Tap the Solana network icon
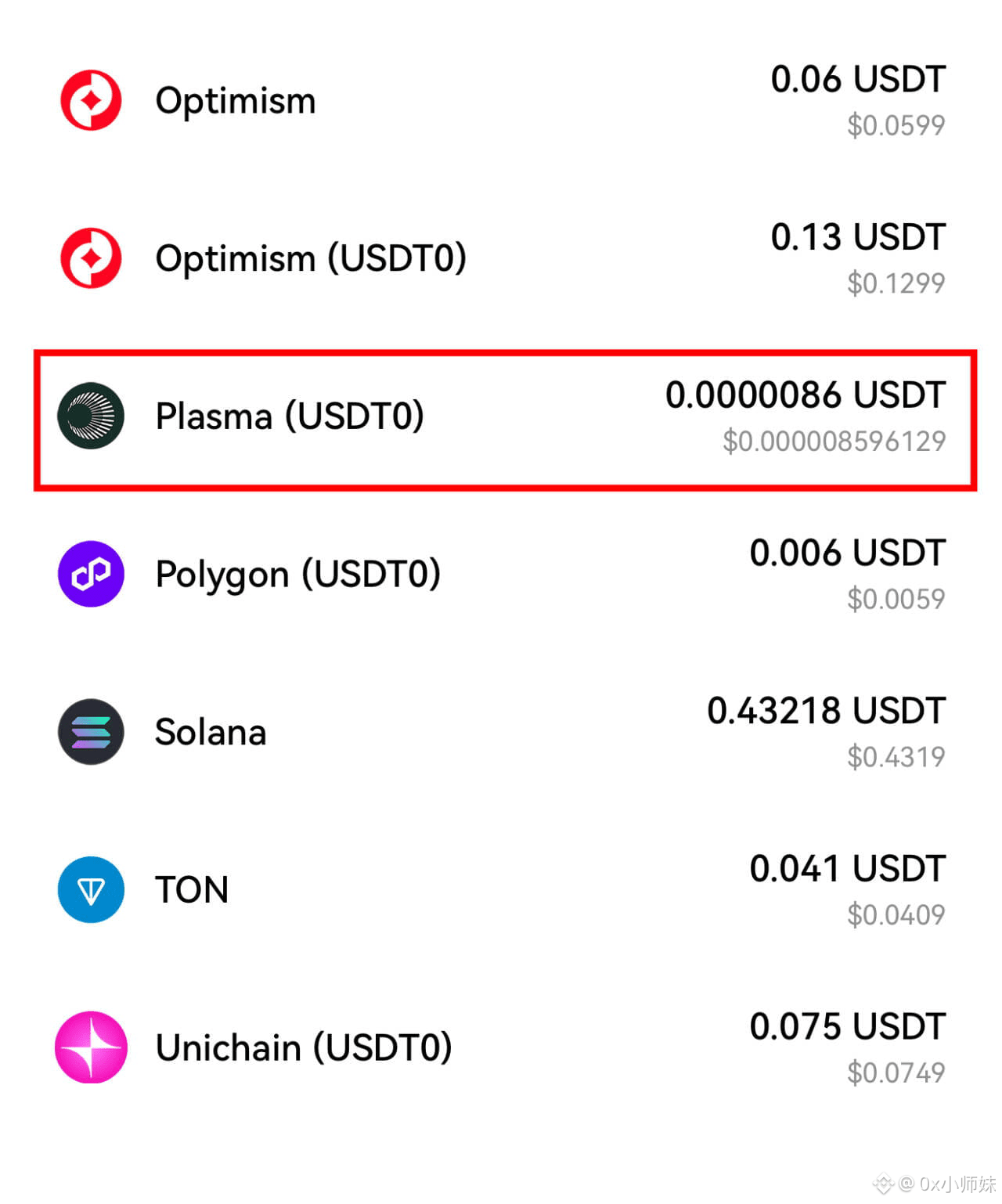 91,732
